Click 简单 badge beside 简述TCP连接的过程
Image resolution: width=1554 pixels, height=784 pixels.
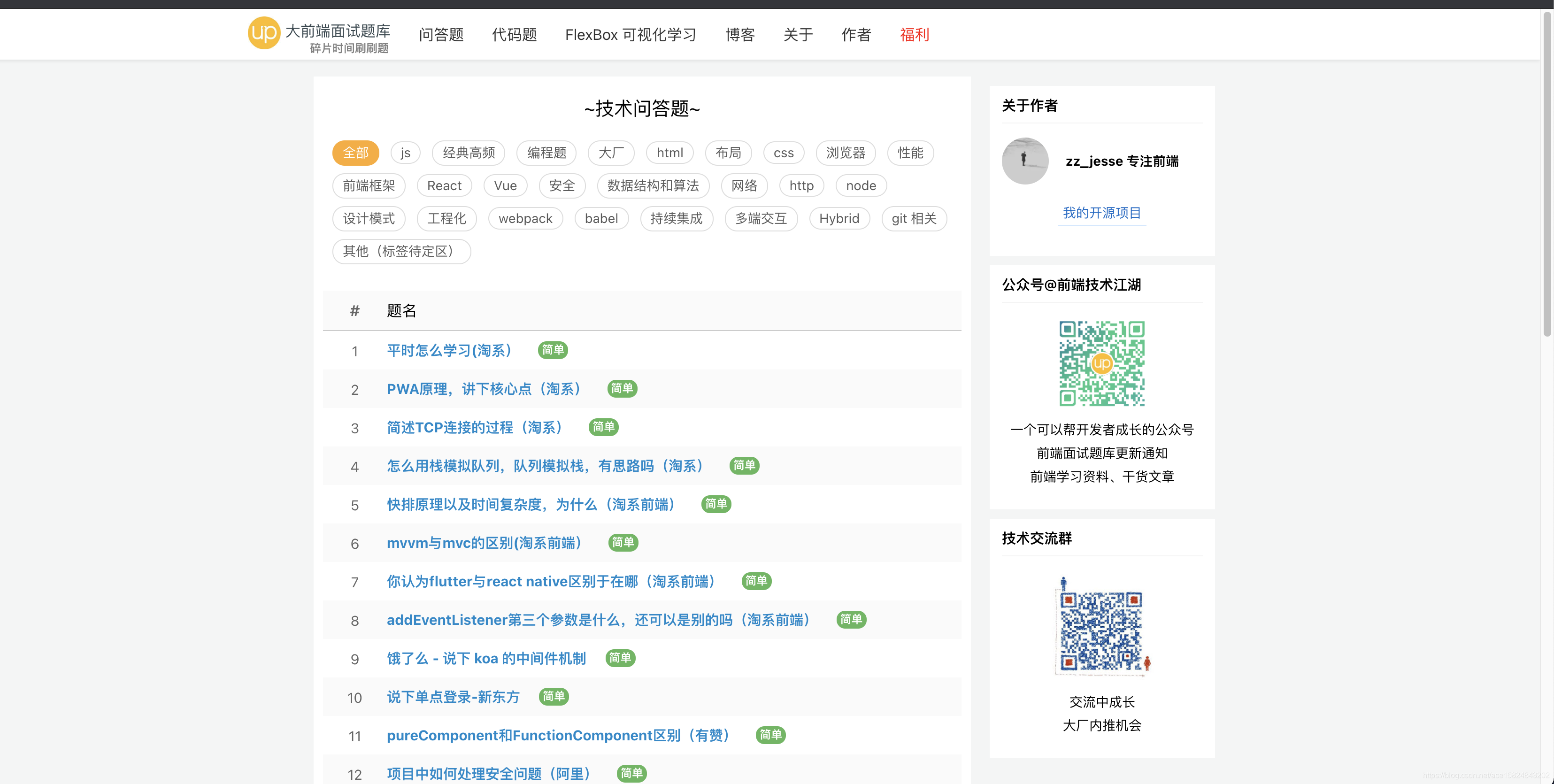pos(603,427)
